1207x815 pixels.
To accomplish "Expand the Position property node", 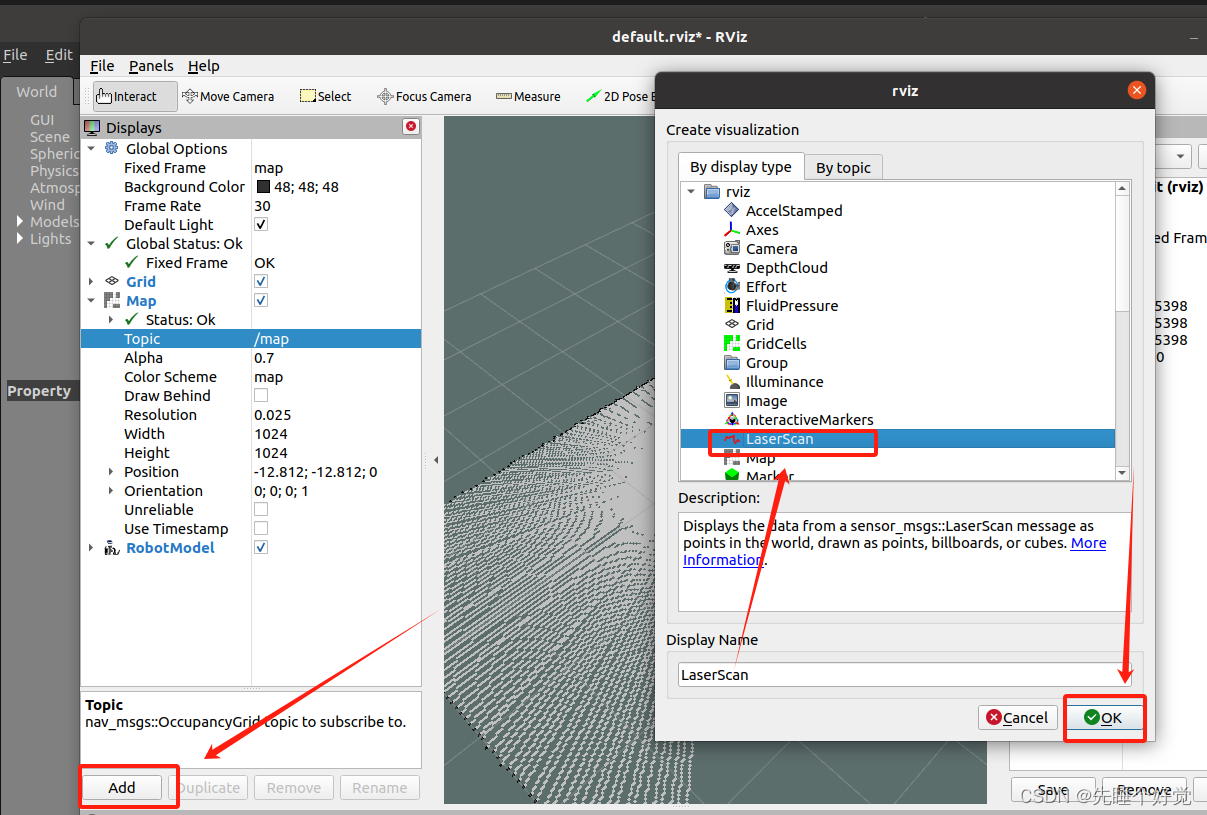I will tap(111, 471).
